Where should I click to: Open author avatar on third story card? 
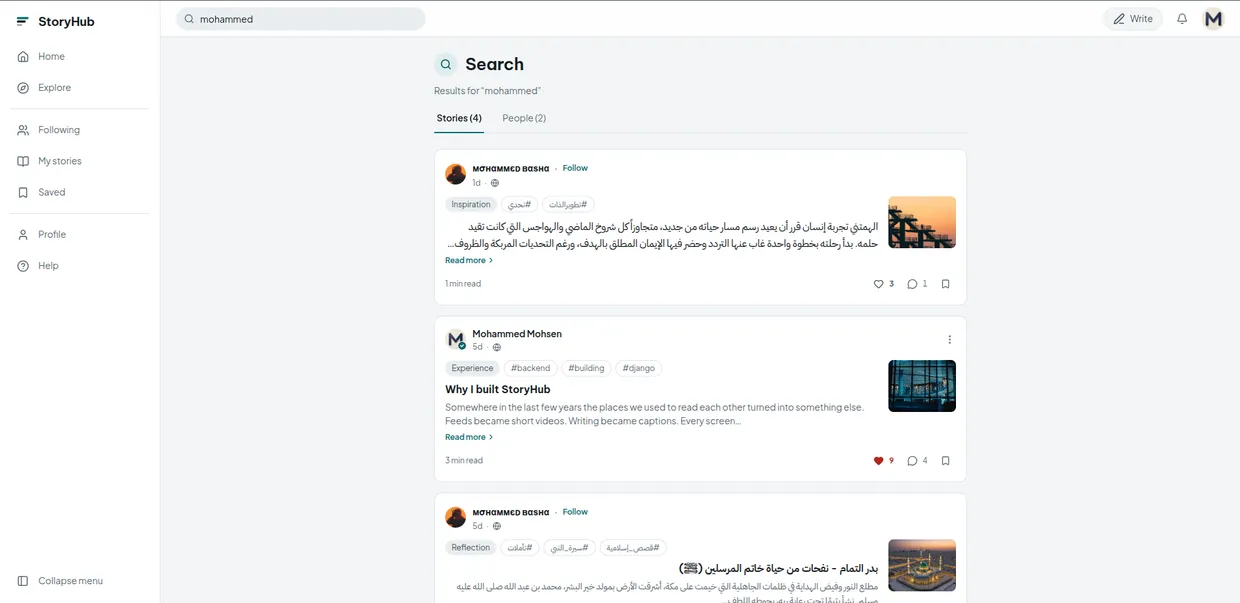456,518
